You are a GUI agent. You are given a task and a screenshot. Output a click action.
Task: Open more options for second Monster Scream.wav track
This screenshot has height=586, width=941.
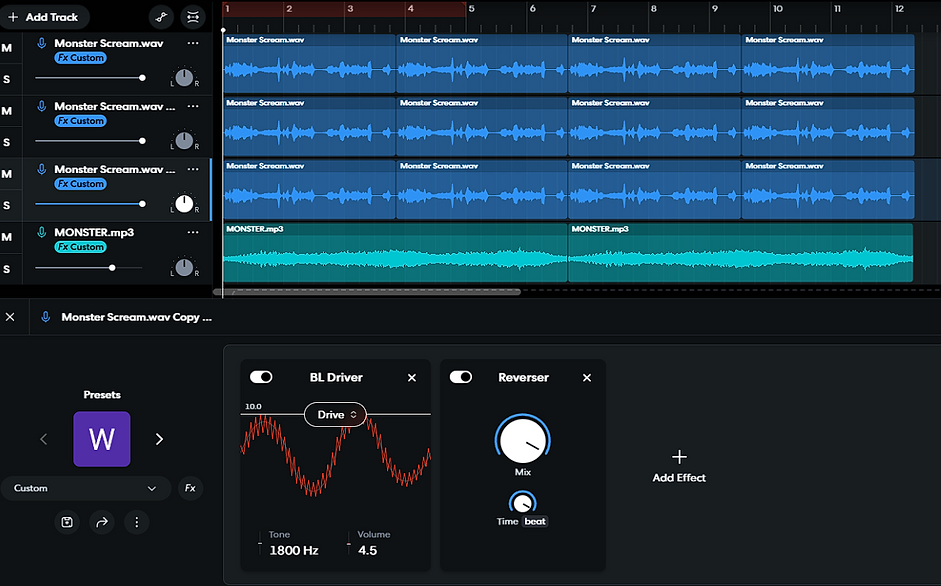(193, 106)
